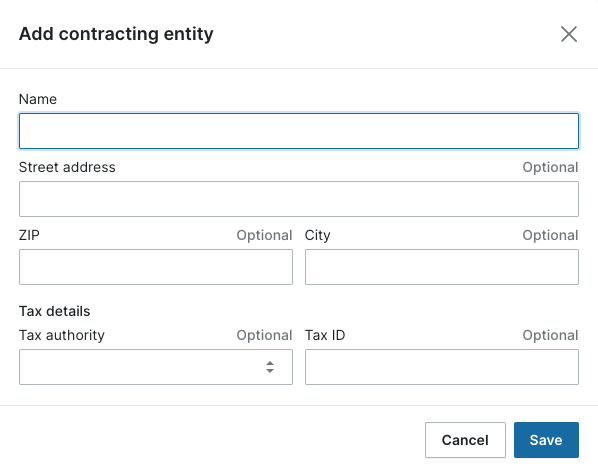Click the Street address label
The height and width of the screenshot is (473, 598).
(x=67, y=167)
